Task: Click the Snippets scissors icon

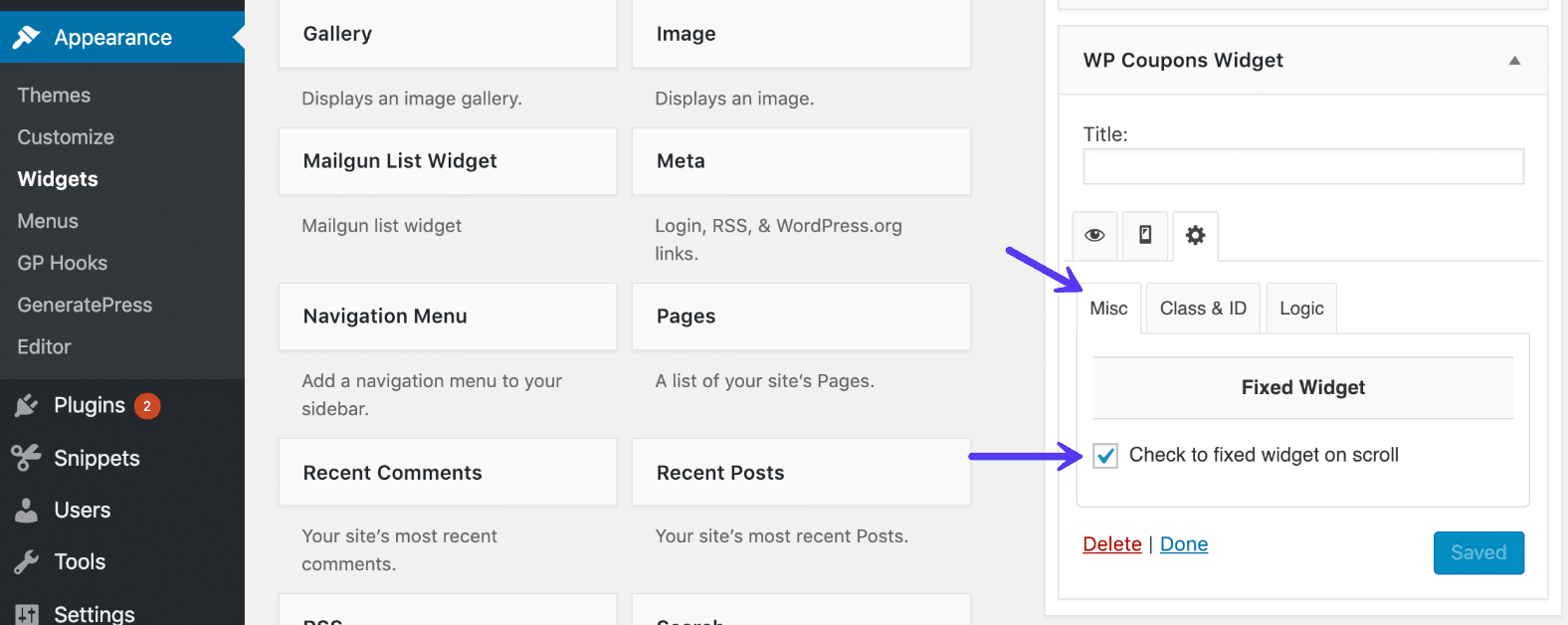Action: [26, 458]
